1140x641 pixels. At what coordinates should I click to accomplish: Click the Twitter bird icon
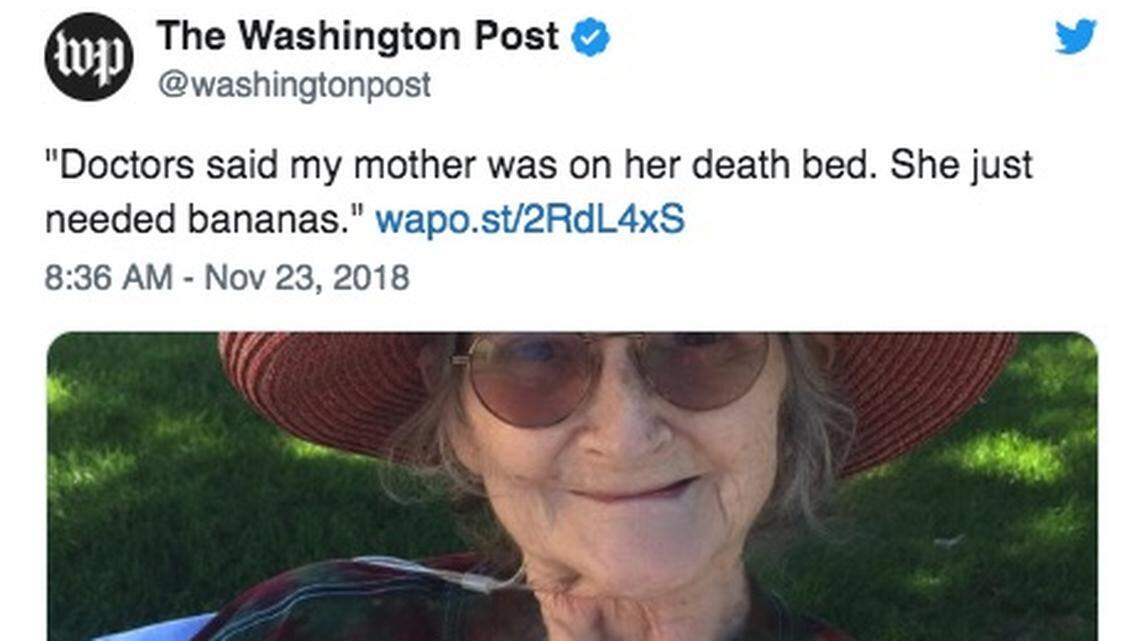(1075, 37)
